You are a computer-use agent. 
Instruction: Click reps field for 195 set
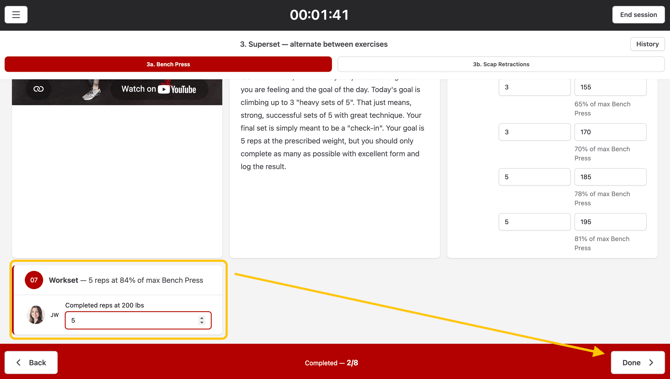coord(534,222)
